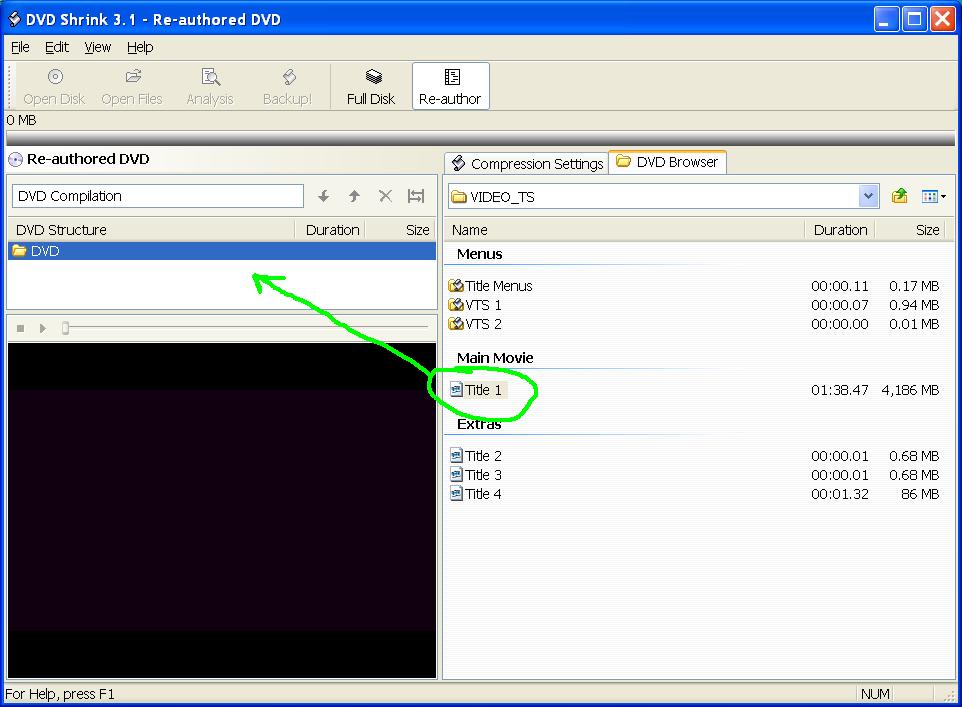Click Title 1 size 4,186 MB
Screen dimensions: 962x707
point(910,390)
